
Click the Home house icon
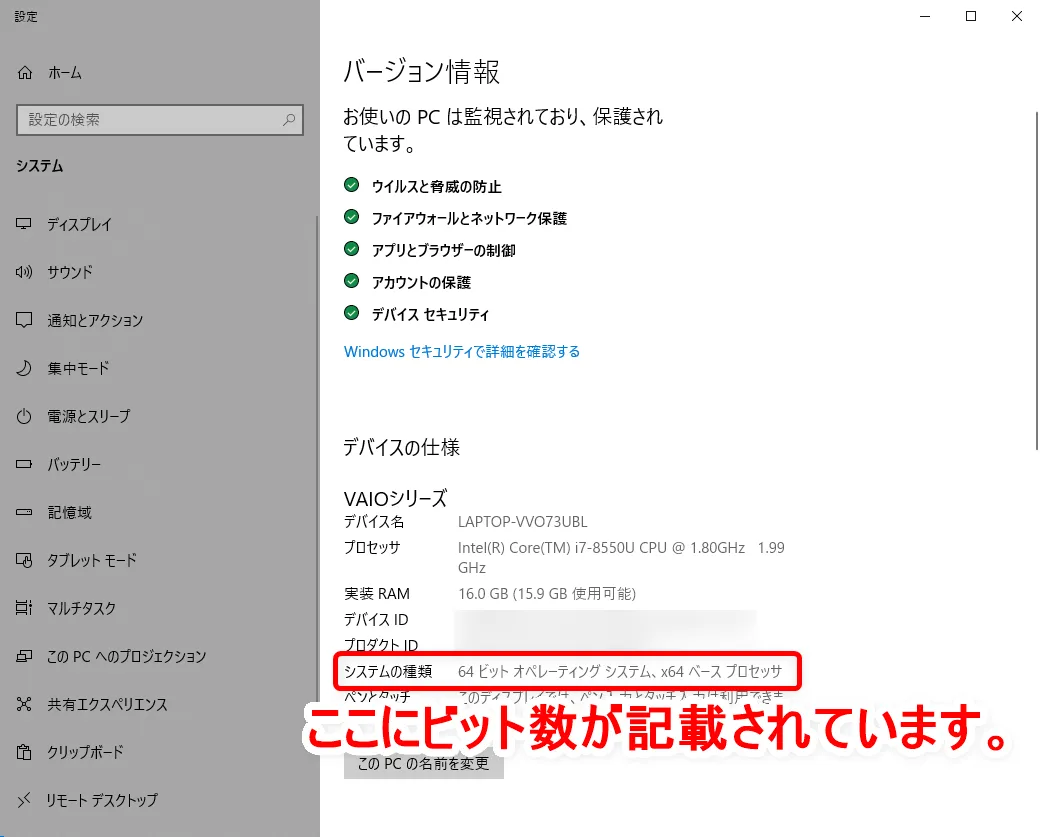tap(25, 73)
